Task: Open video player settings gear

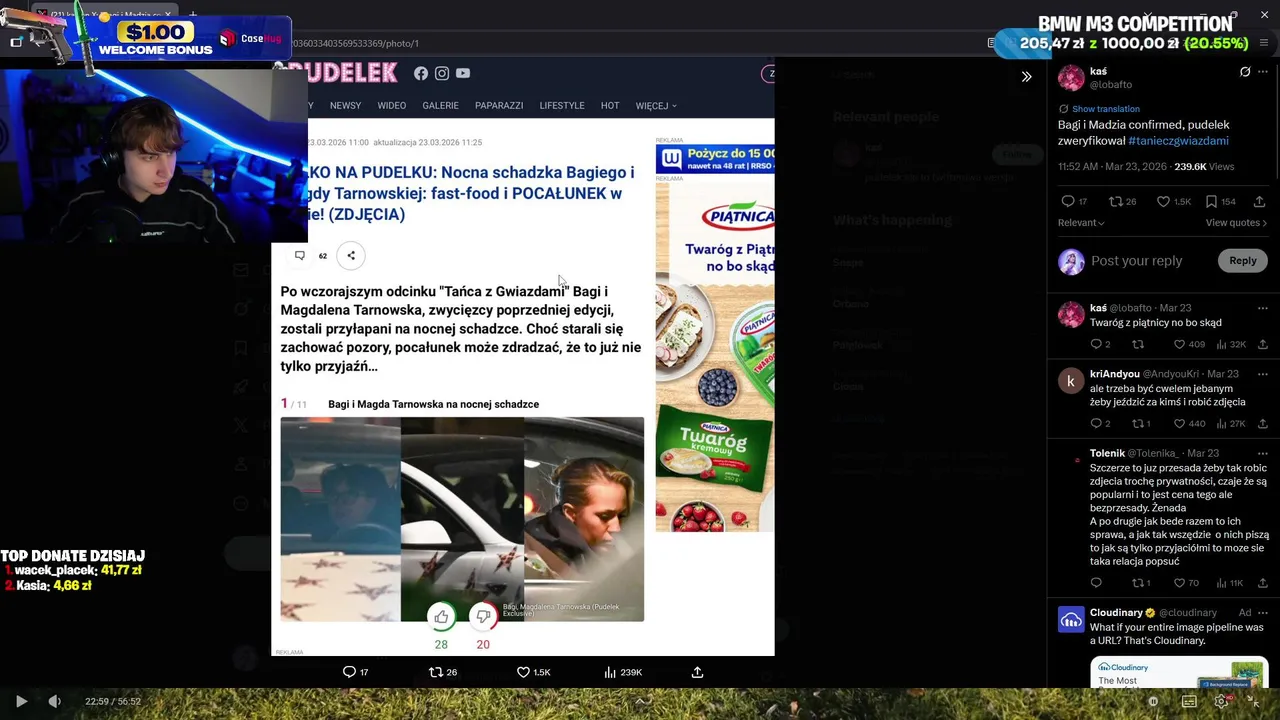Action: [1221, 701]
